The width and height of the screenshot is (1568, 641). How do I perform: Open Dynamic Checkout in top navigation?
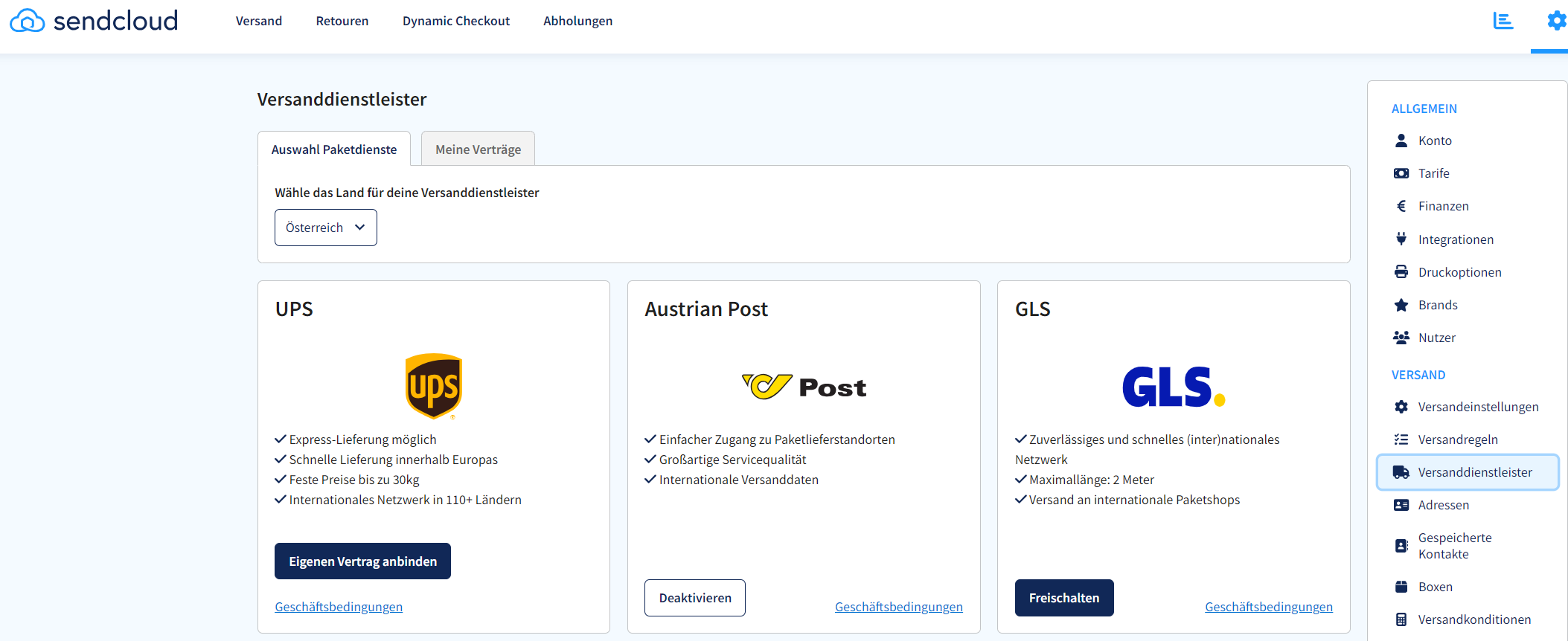[455, 21]
